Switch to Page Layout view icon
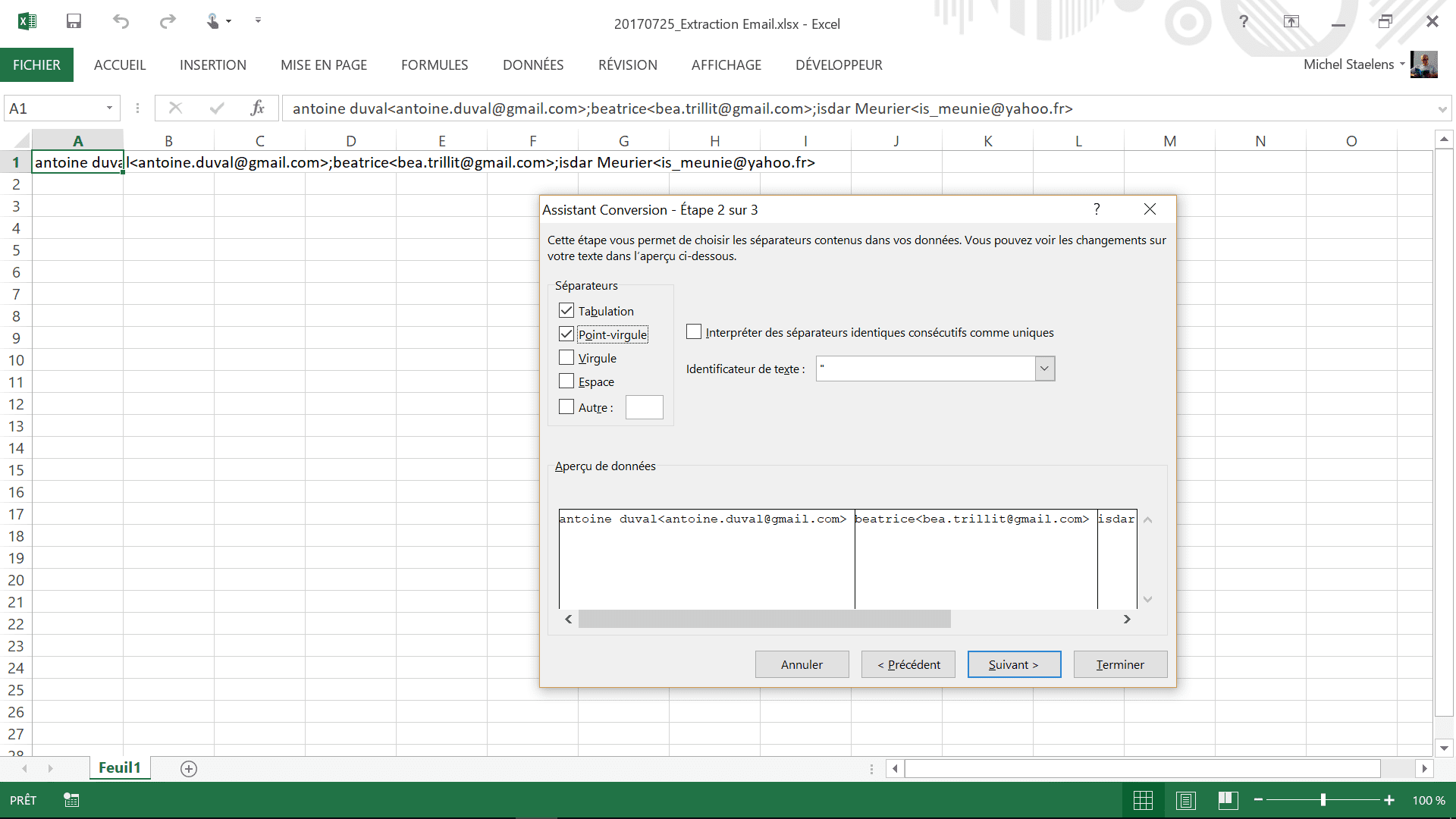1456x819 pixels. (1186, 800)
